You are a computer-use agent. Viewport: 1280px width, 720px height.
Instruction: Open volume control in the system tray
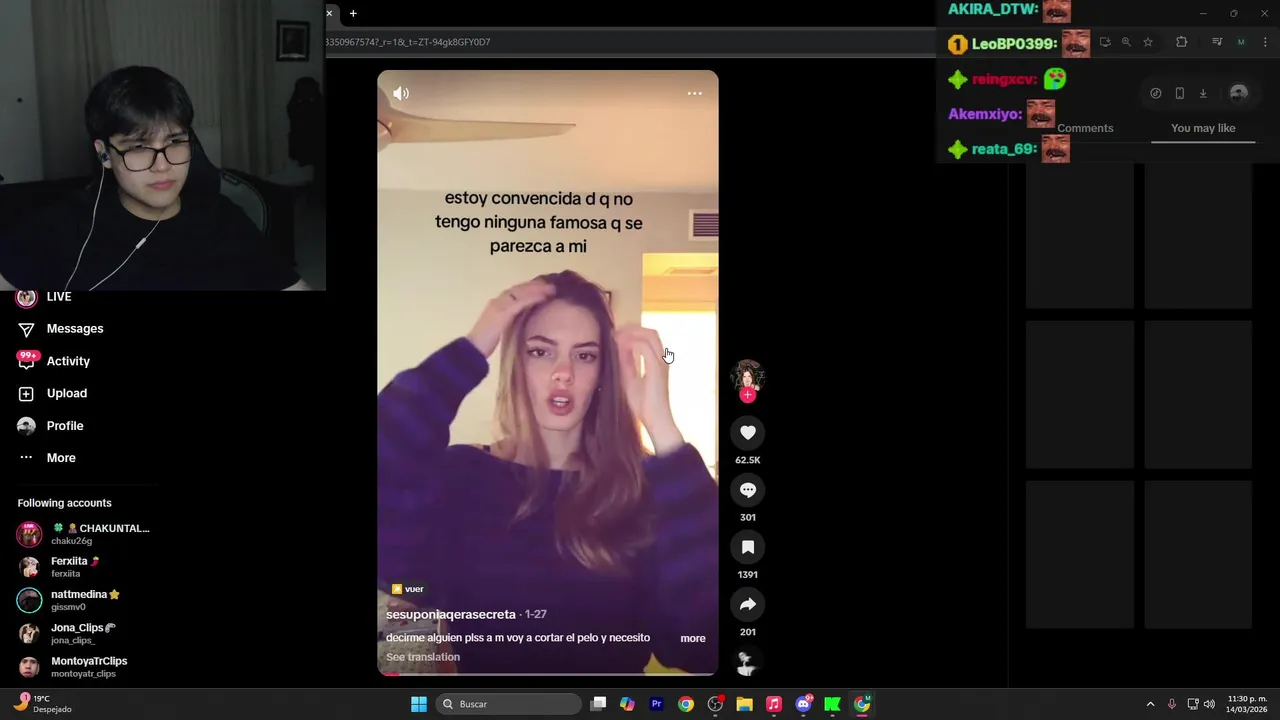[x=1209, y=704]
